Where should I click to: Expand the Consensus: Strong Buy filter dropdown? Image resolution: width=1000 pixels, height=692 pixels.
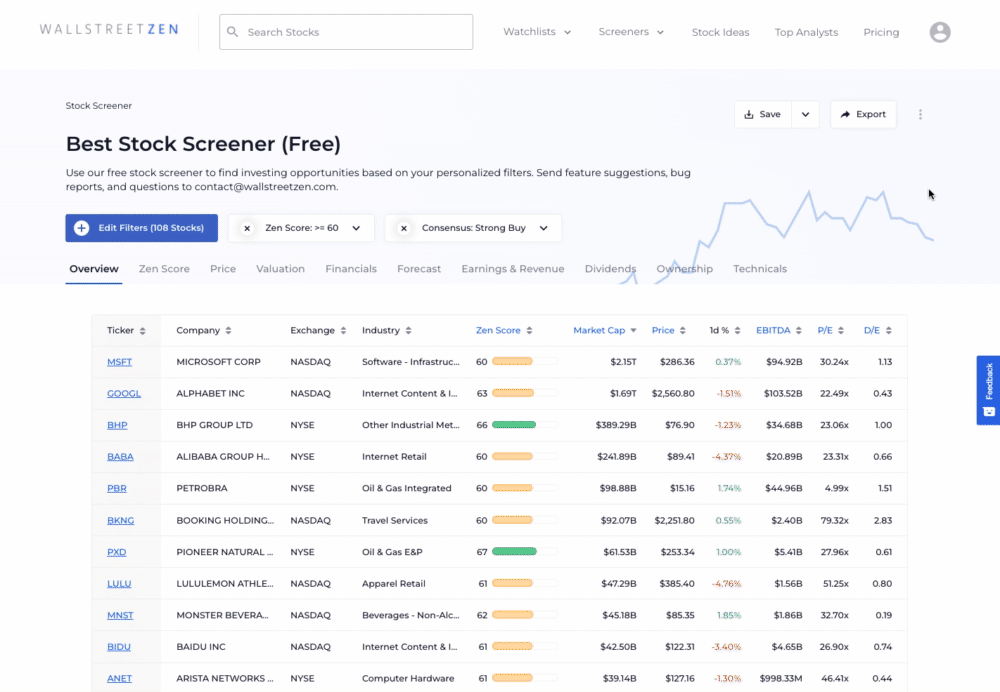(543, 228)
